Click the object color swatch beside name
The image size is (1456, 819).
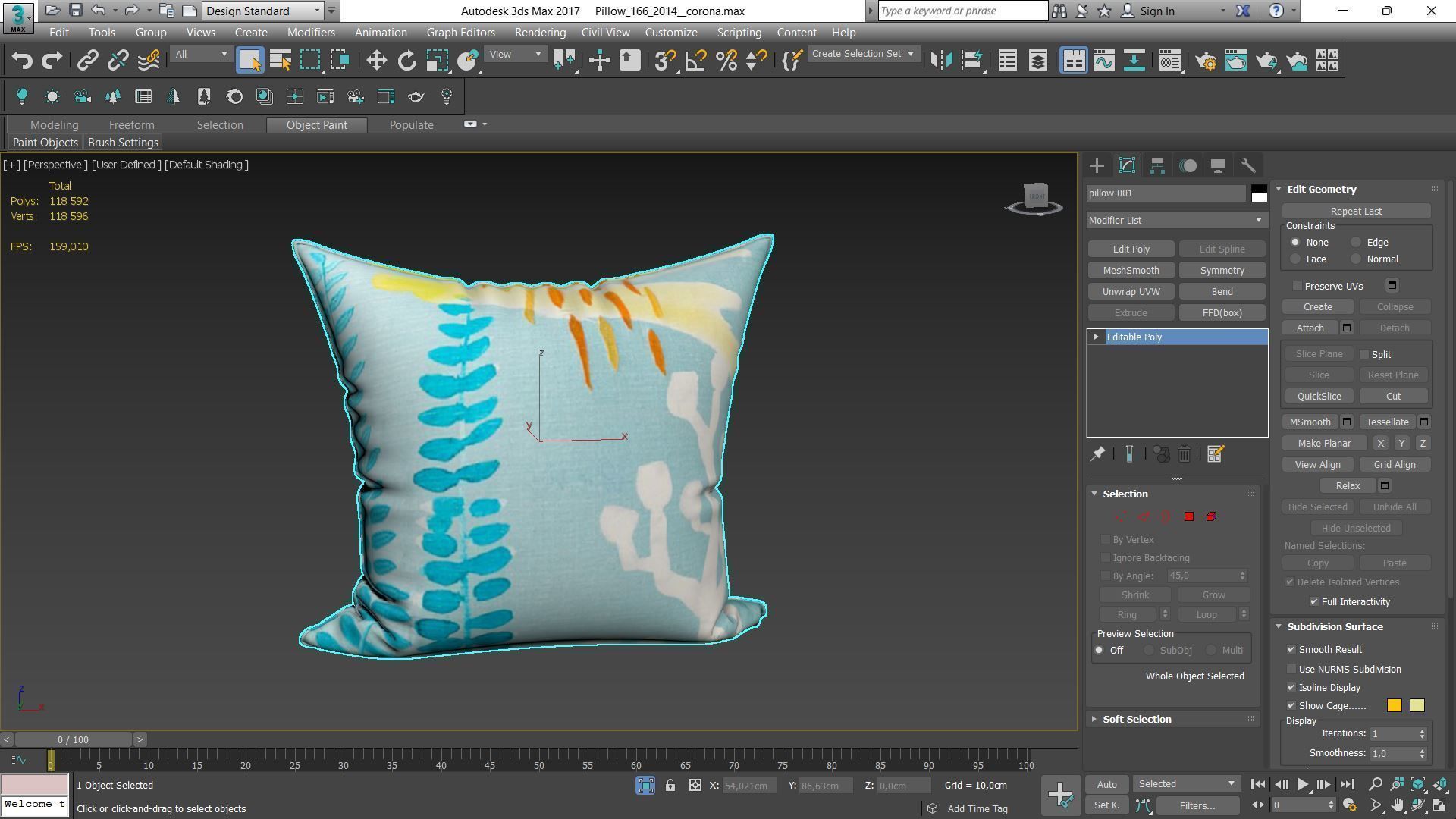pos(1259,193)
